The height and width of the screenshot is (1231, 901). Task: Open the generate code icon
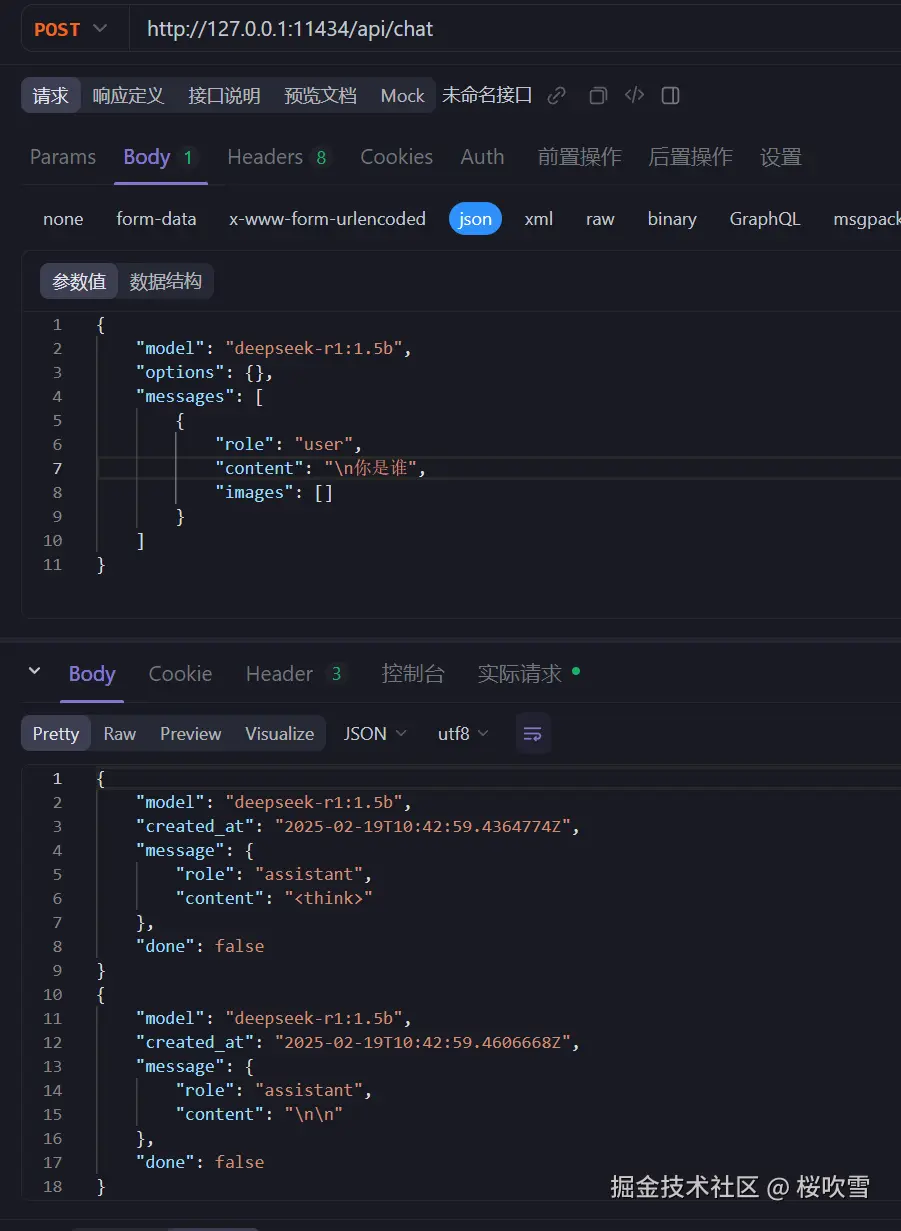pos(634,96)
